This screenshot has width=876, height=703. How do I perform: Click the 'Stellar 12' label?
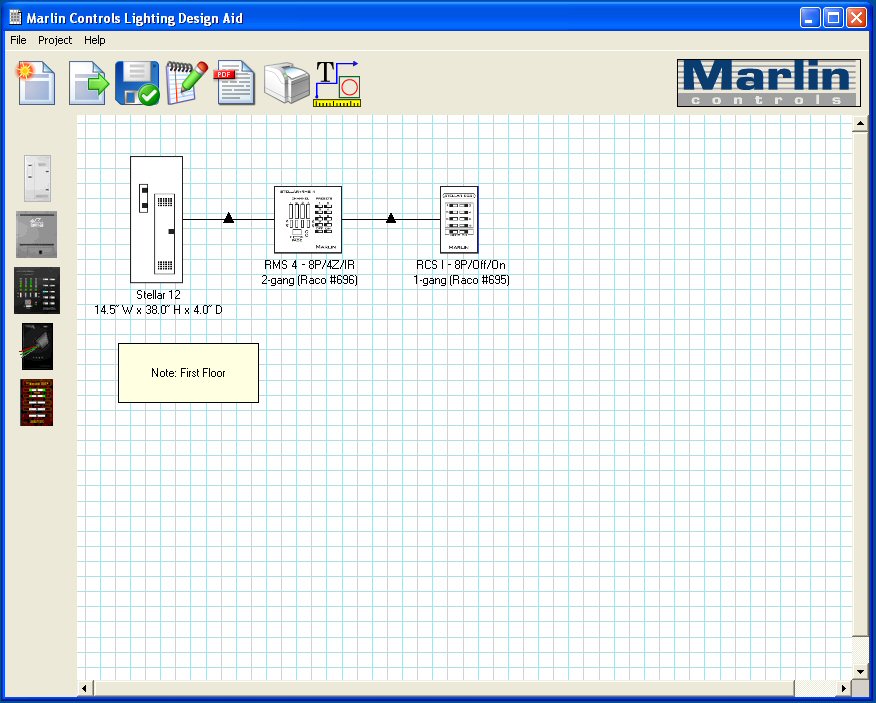pyautogui.click(x=158, y=294)
